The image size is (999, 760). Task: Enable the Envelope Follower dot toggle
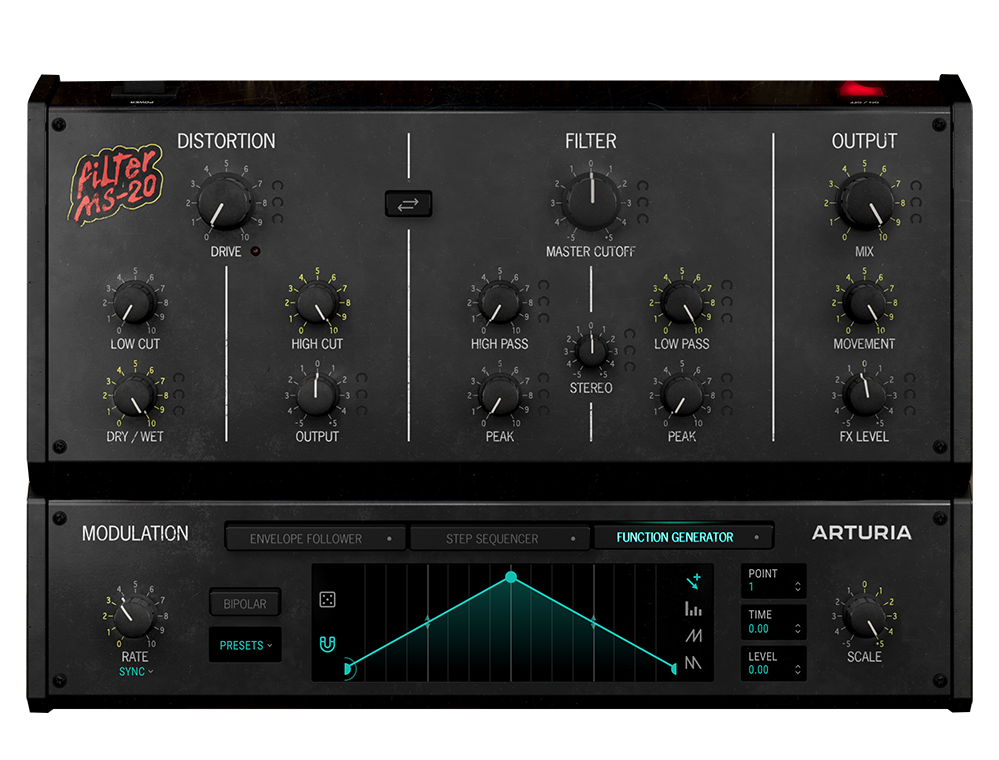point(389,538)
